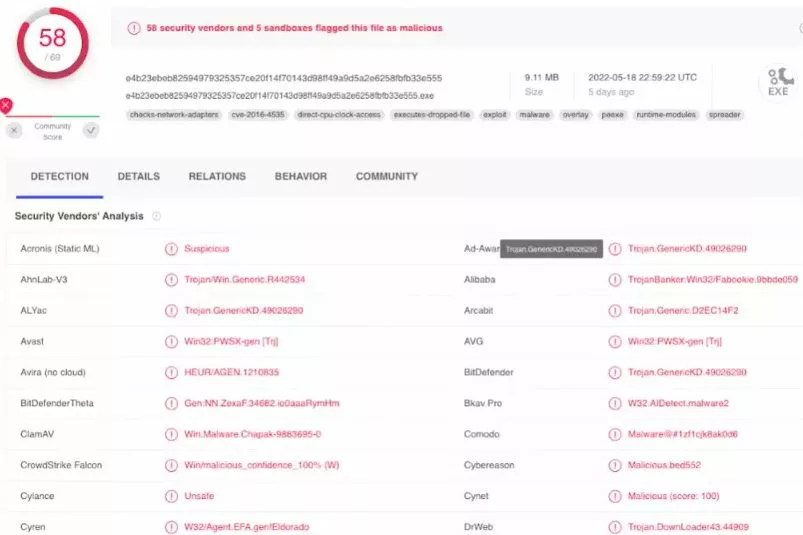Click the Trojan.GenericKD tooltip popup

click(x=552, y=249)
